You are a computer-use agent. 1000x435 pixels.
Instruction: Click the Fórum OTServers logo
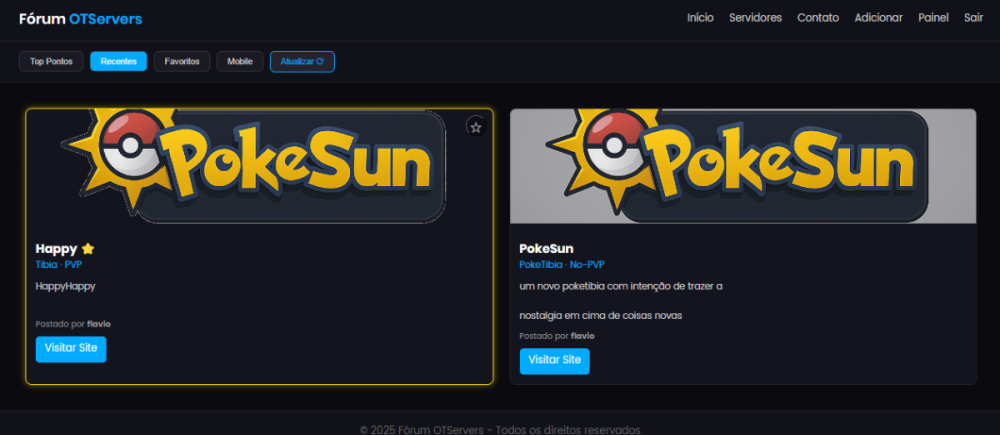[80, 18]
